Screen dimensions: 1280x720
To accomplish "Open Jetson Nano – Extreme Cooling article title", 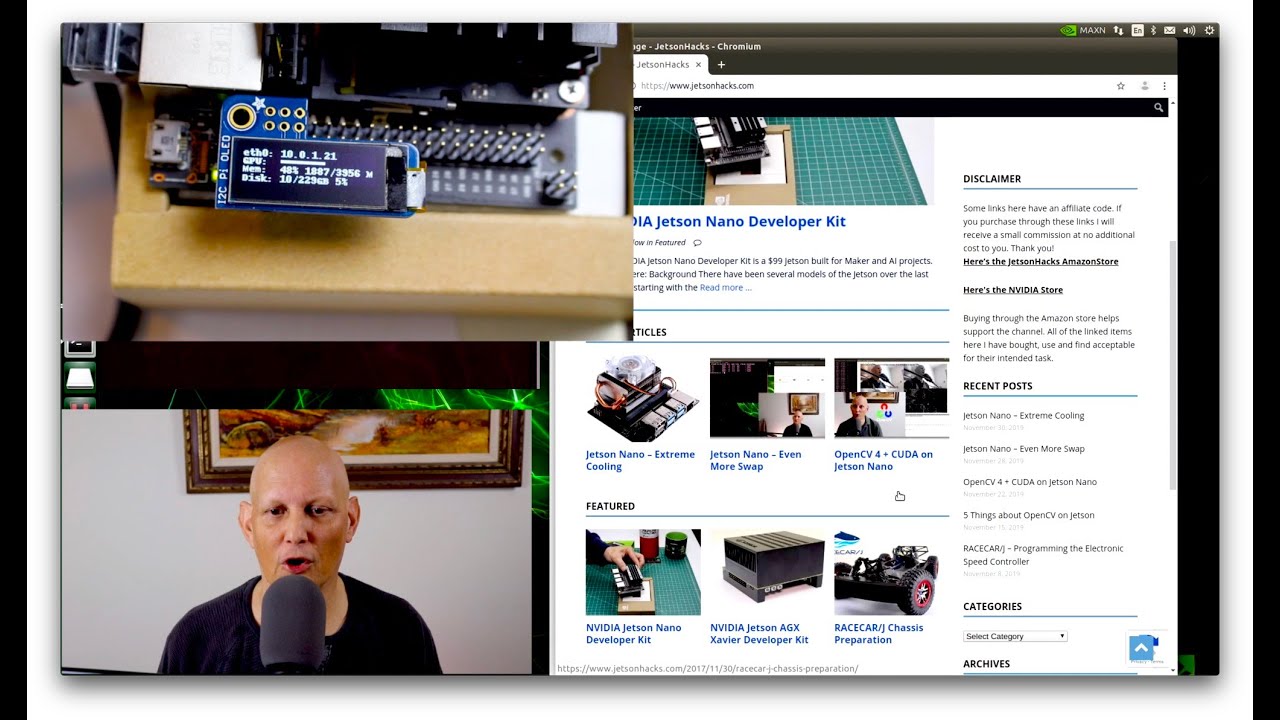I will click(640, 460).
